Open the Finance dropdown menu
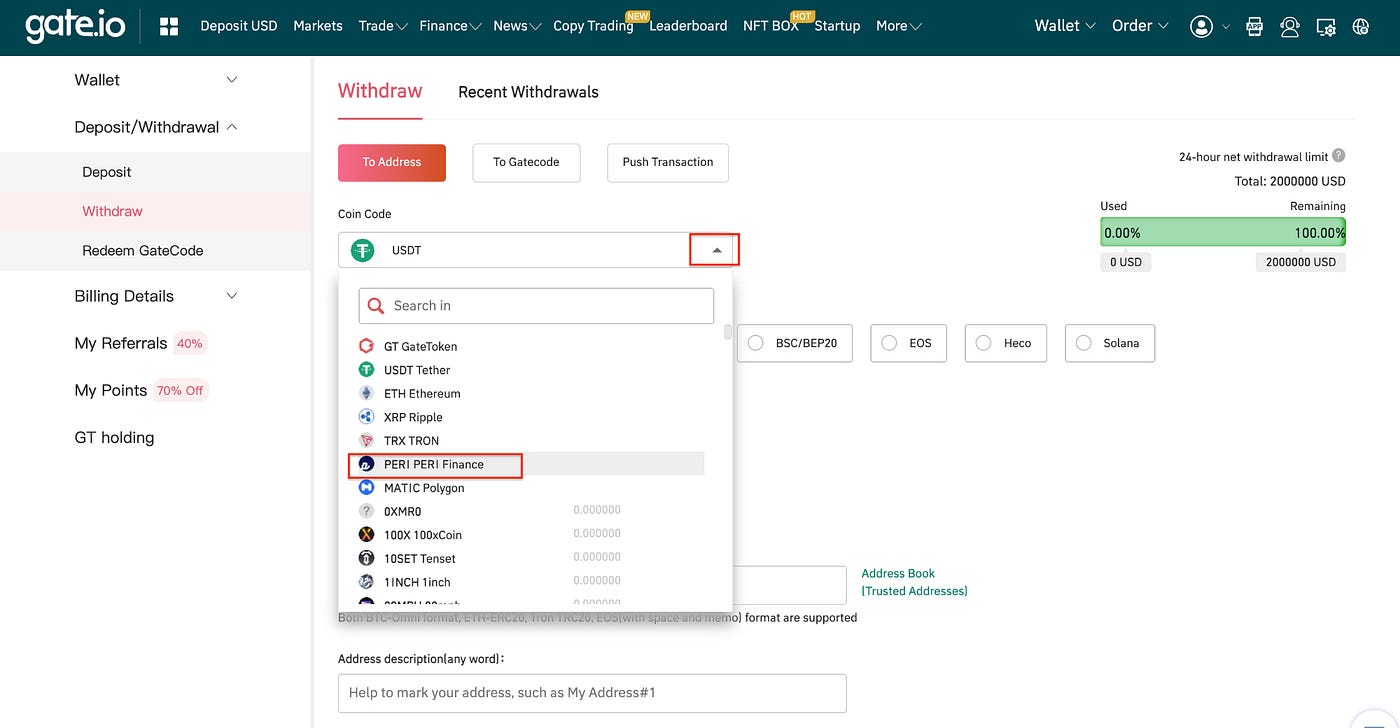Screen dimensions: 1400x728 pos(450,26)
